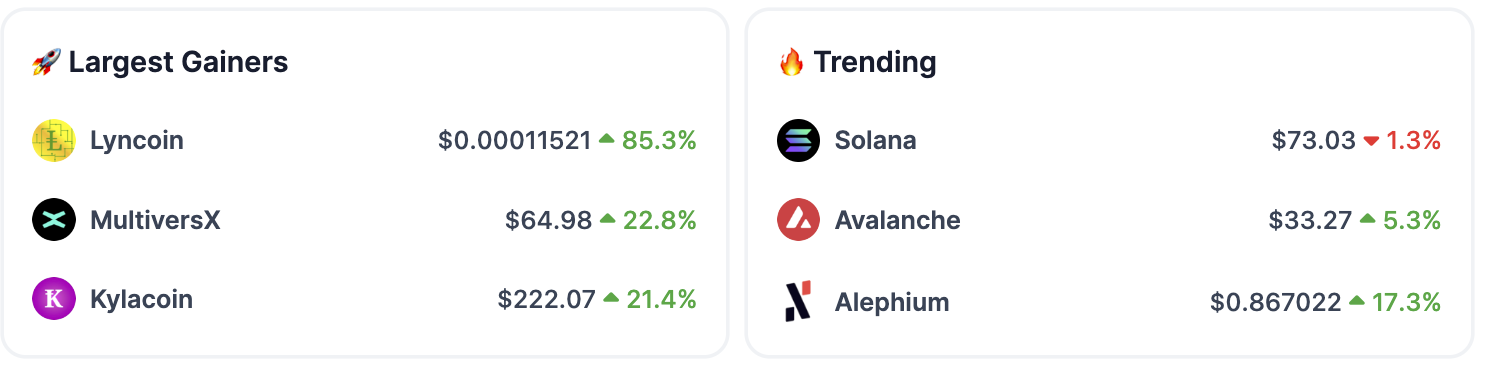This screenshot has width=1486, height=366.
Task: Click the Solana logo icon
Action: pos(798,140)
